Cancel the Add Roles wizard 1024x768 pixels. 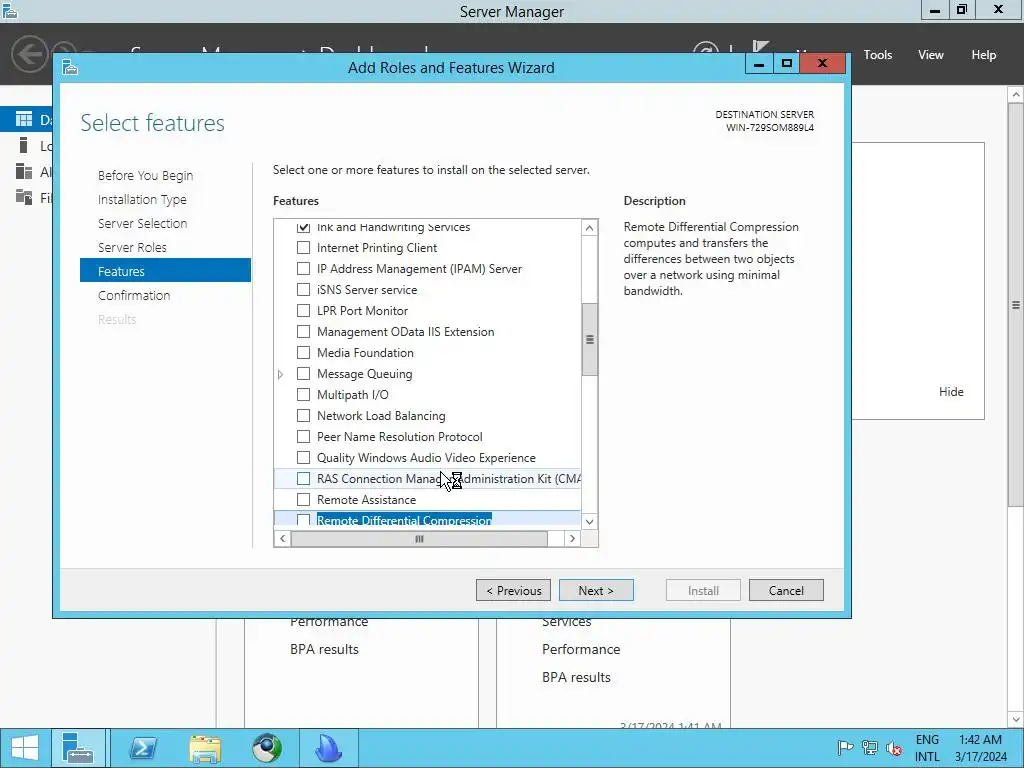(x=786, y=590)
